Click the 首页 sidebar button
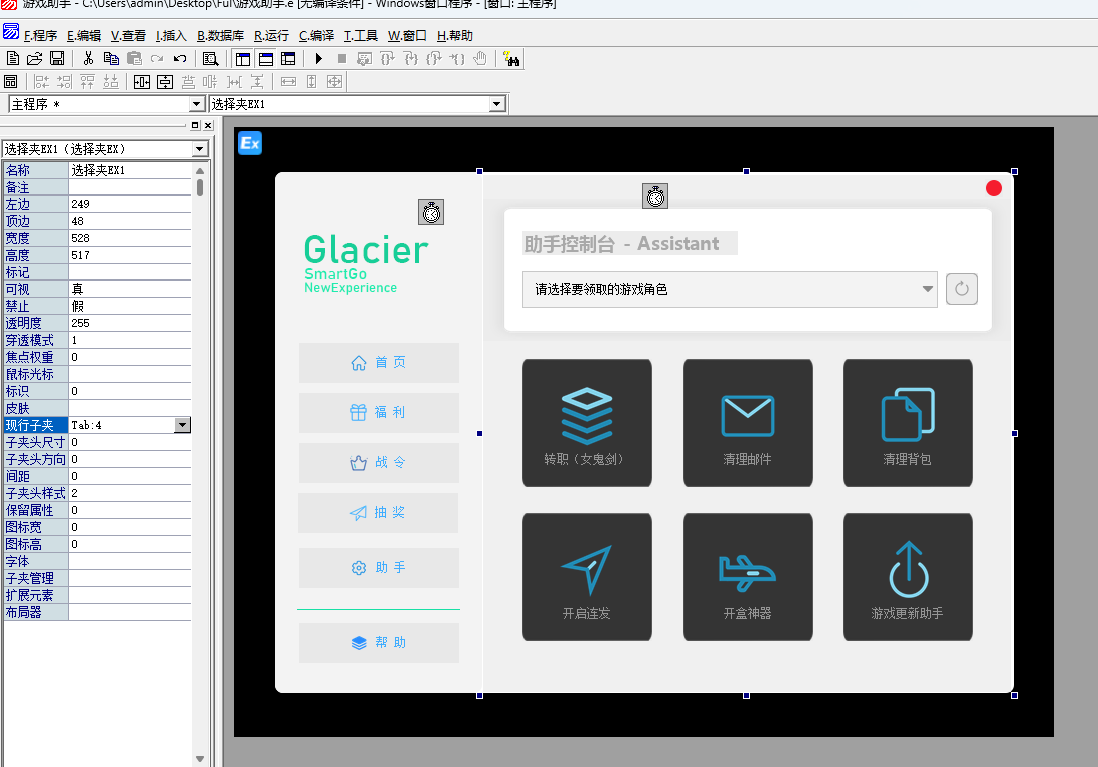Viewport: 1098px width, 767px height. [x=379, y=363]
